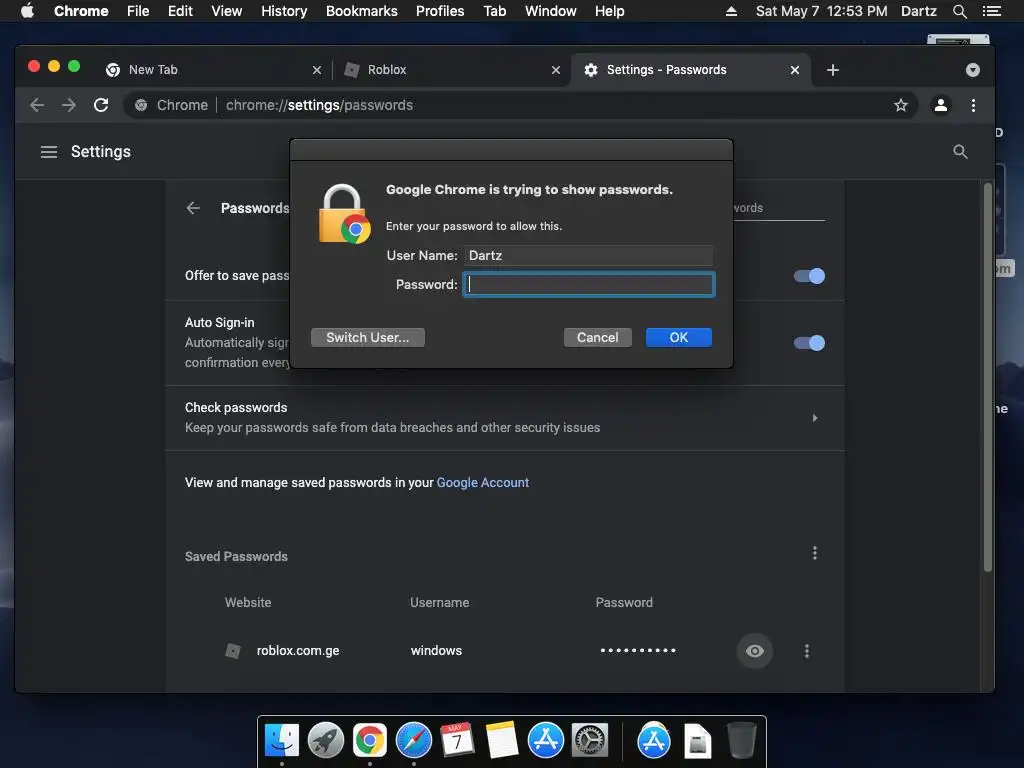Click the username windows
The width and height of the screenshot is (1024, 768).
[436, 650]
